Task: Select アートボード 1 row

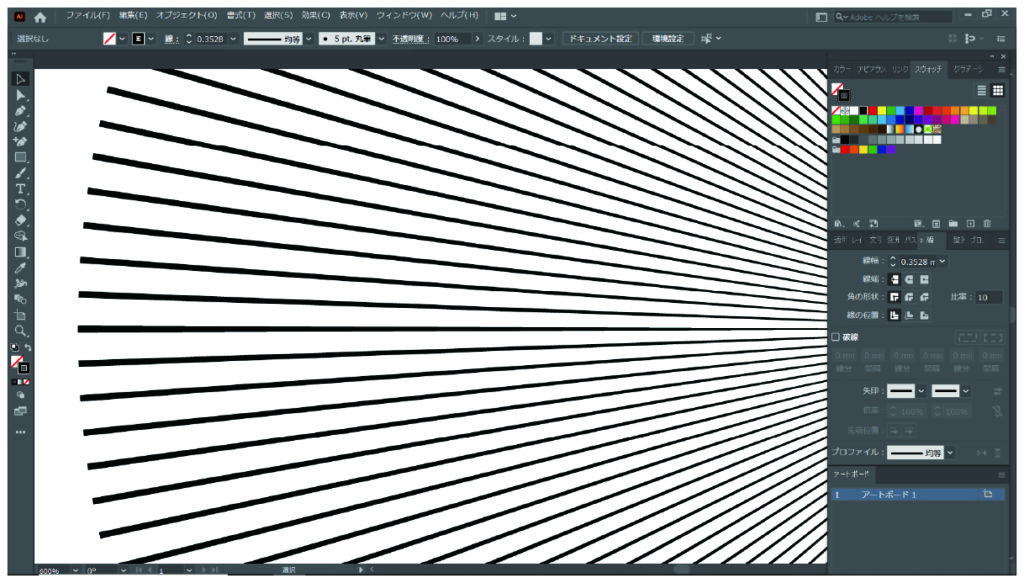Action: (x=918, y=494)
